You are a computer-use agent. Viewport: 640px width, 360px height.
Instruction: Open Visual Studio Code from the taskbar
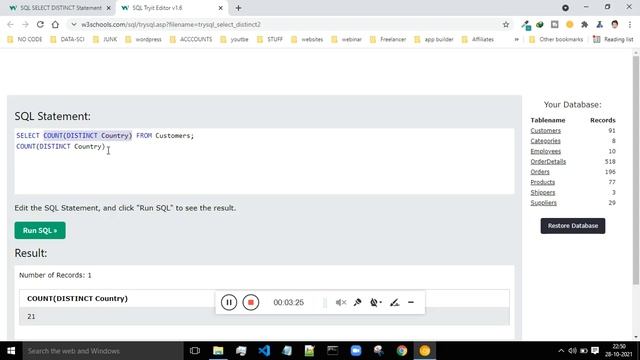coord(264,351)
